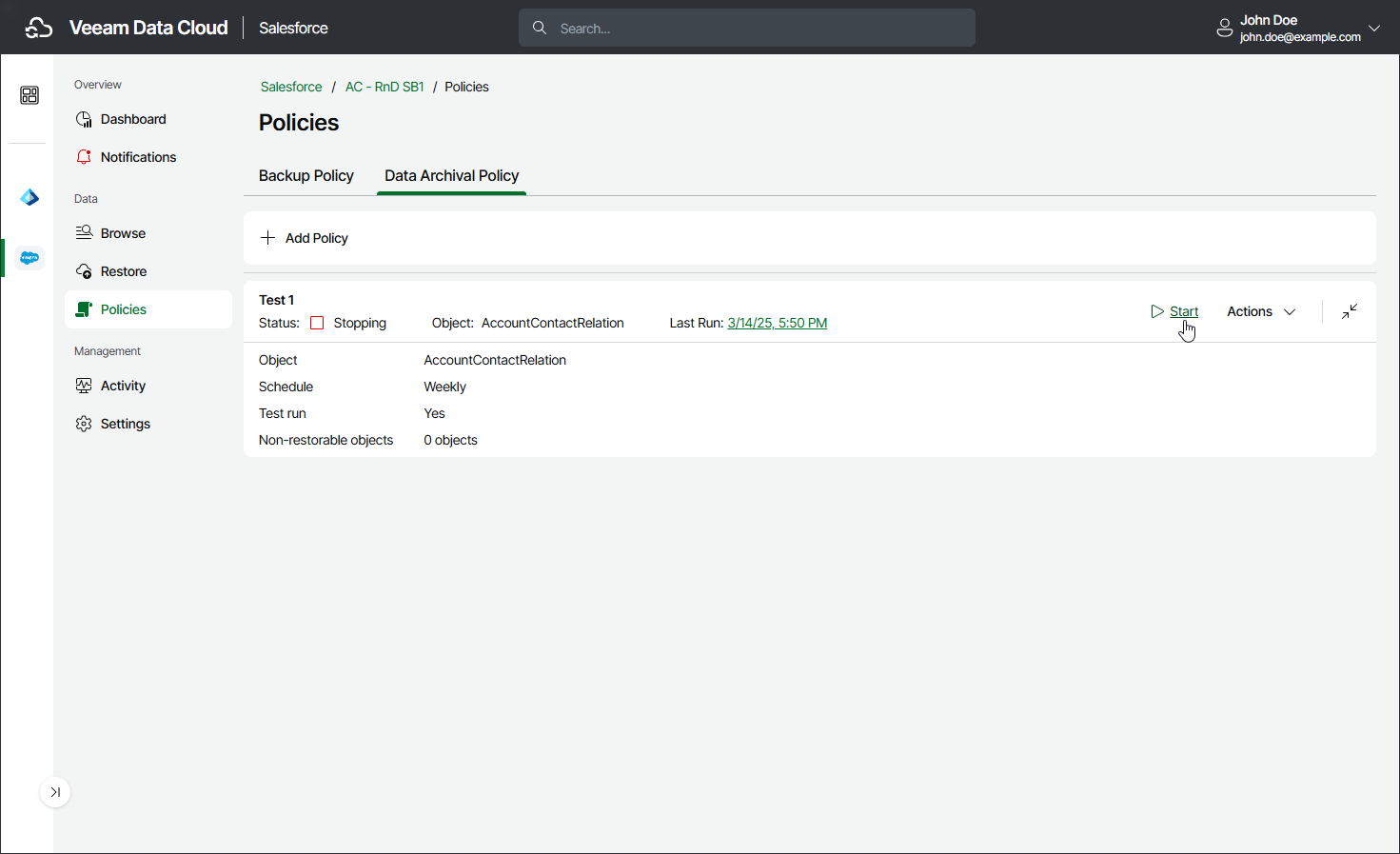This screenshot has height=854, width=1400.
Task: Click the green Start play triangle icon
Action: point(1157,311)
